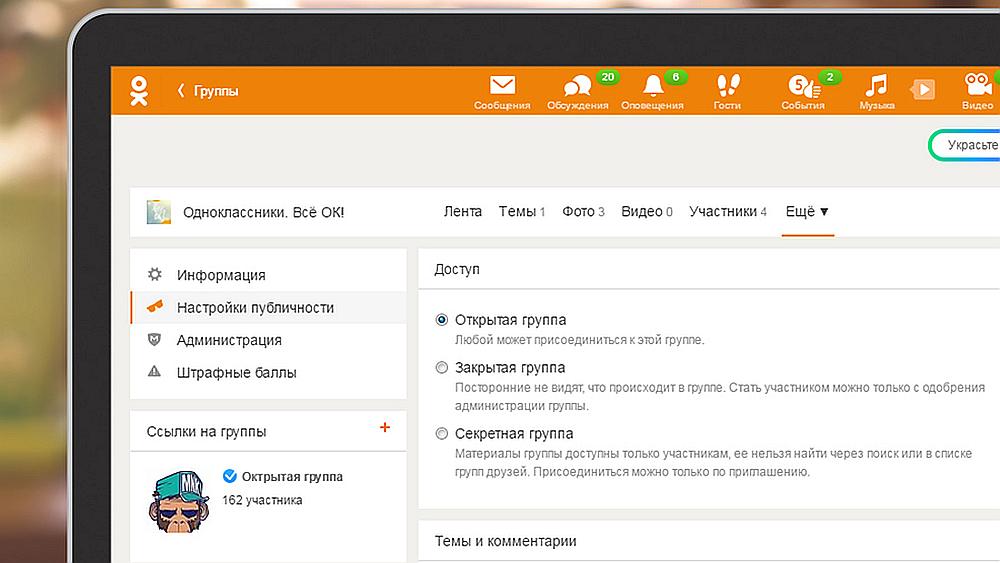This screenshot has width=1000, height=563.
Task: Open Штрафные баллы section
Action: coord(268,372)
